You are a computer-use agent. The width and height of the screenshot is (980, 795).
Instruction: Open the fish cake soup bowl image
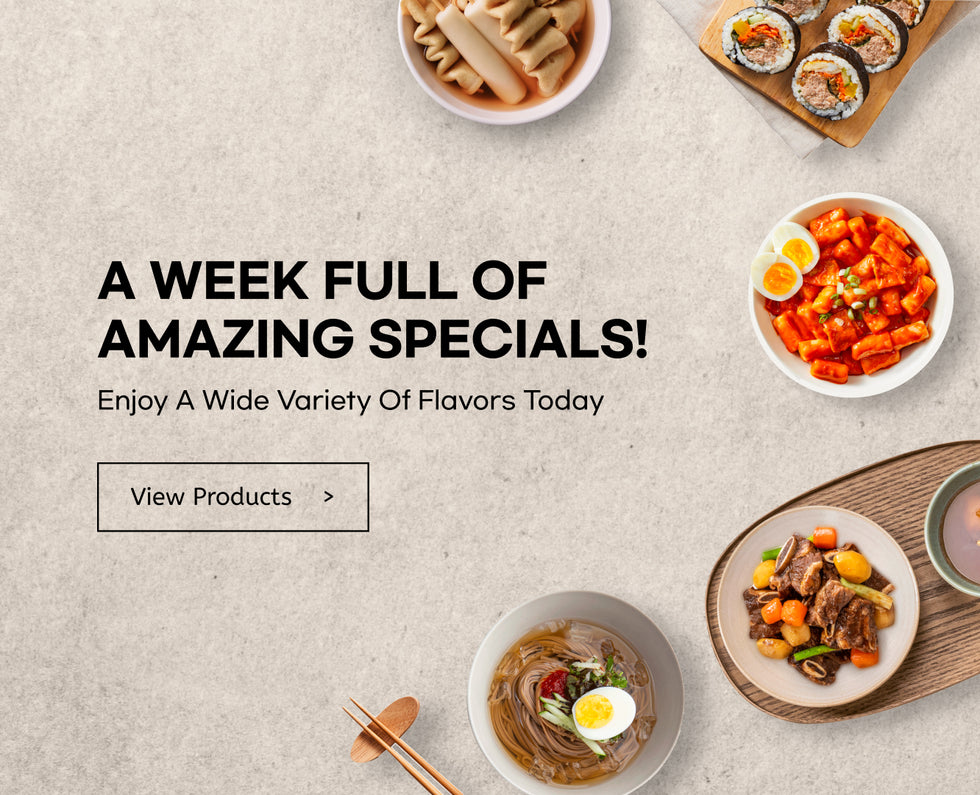point(504,58)
